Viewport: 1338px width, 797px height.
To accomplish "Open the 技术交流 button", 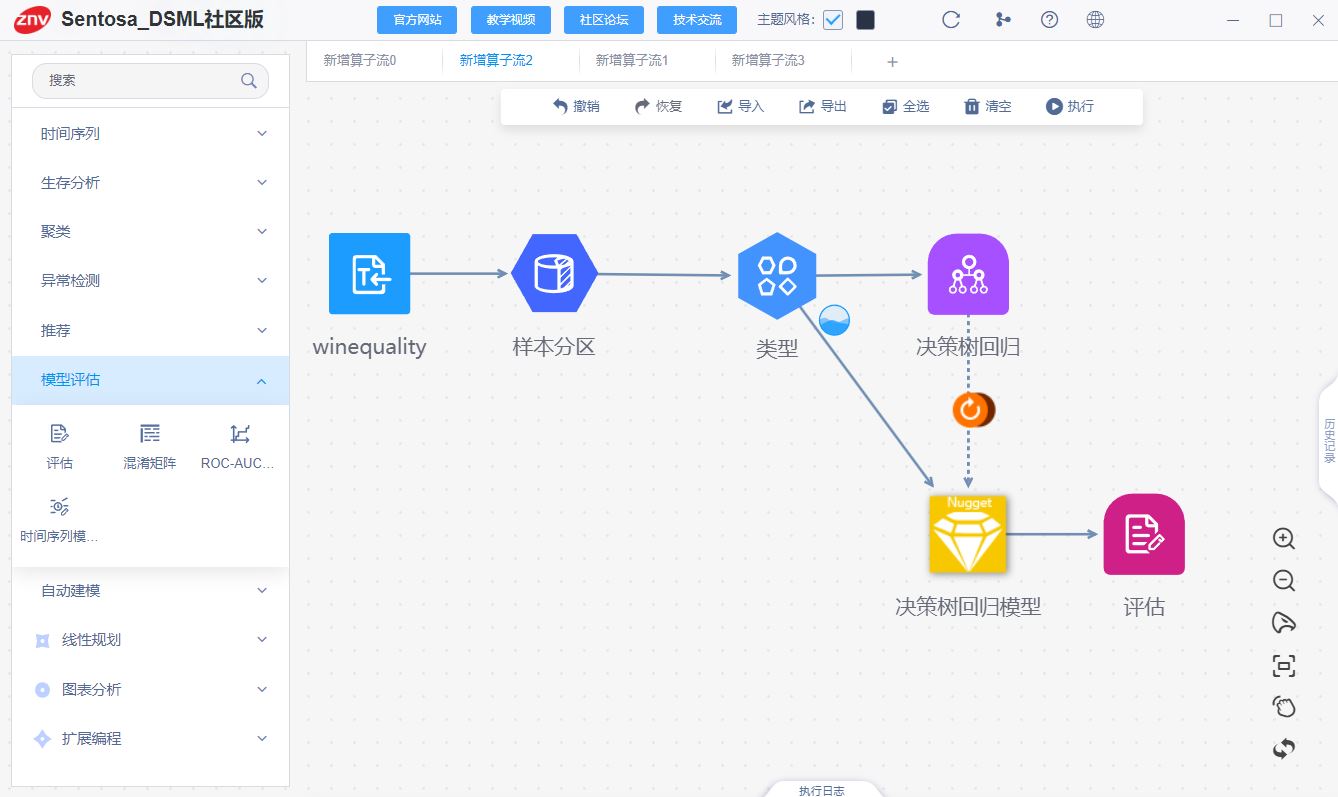I will [697, 20].
